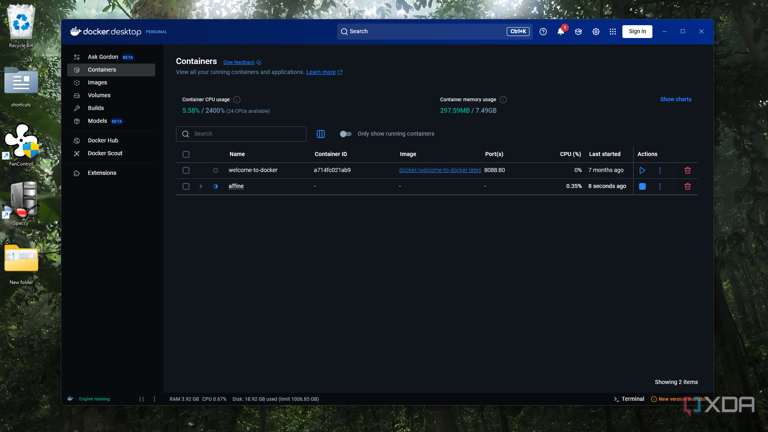This screenshot has width=768, height=432.
Task: Open the Builds section
Action: pos(111,108)
